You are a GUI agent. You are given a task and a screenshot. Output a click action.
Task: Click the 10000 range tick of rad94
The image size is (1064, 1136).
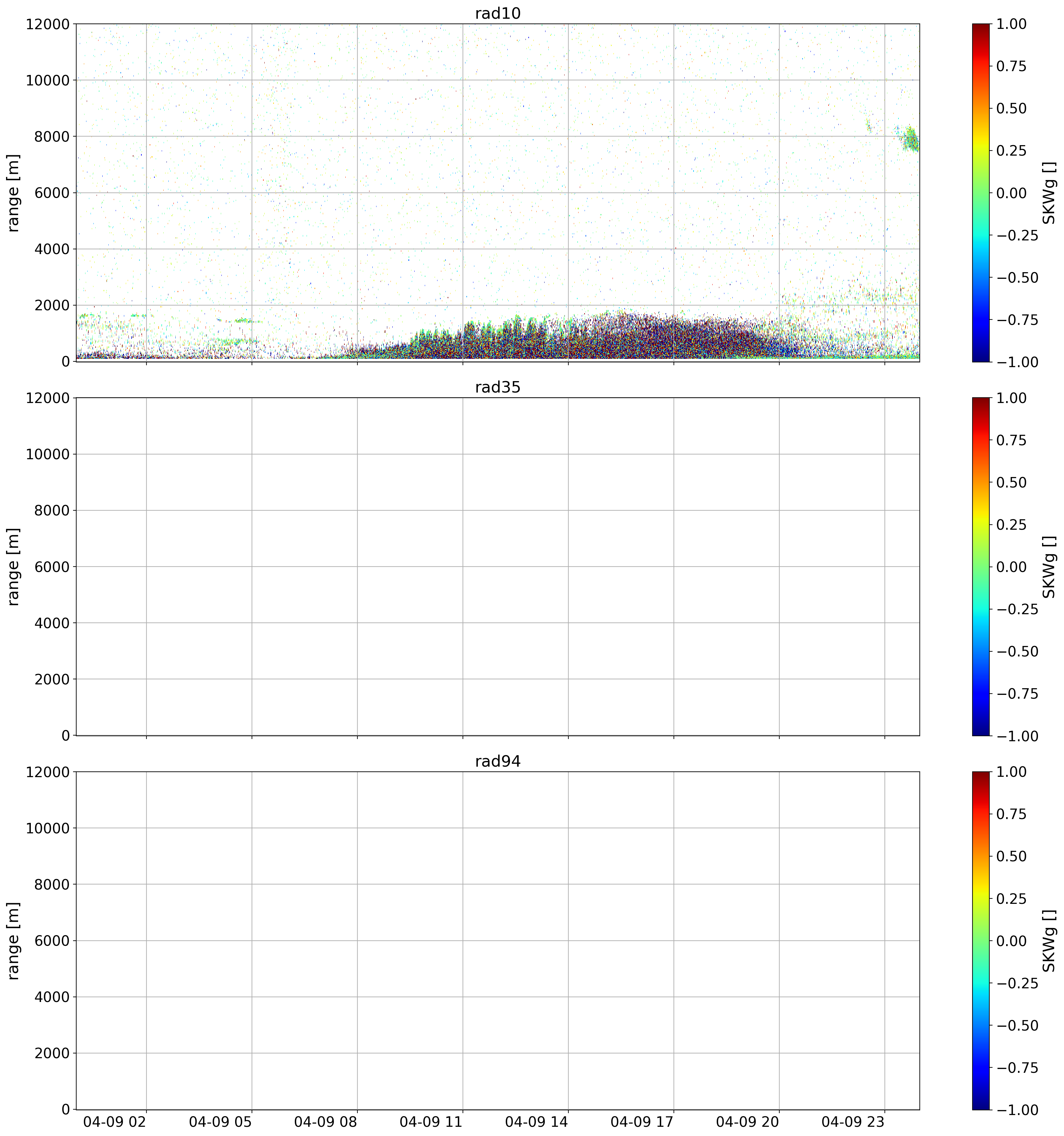click(x=47, y=828)
